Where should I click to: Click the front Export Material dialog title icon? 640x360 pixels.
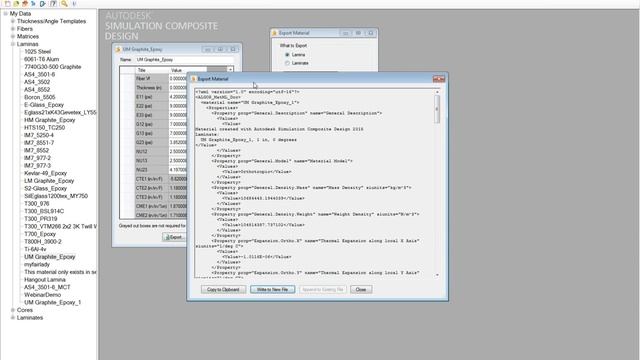tap(193, 79)
